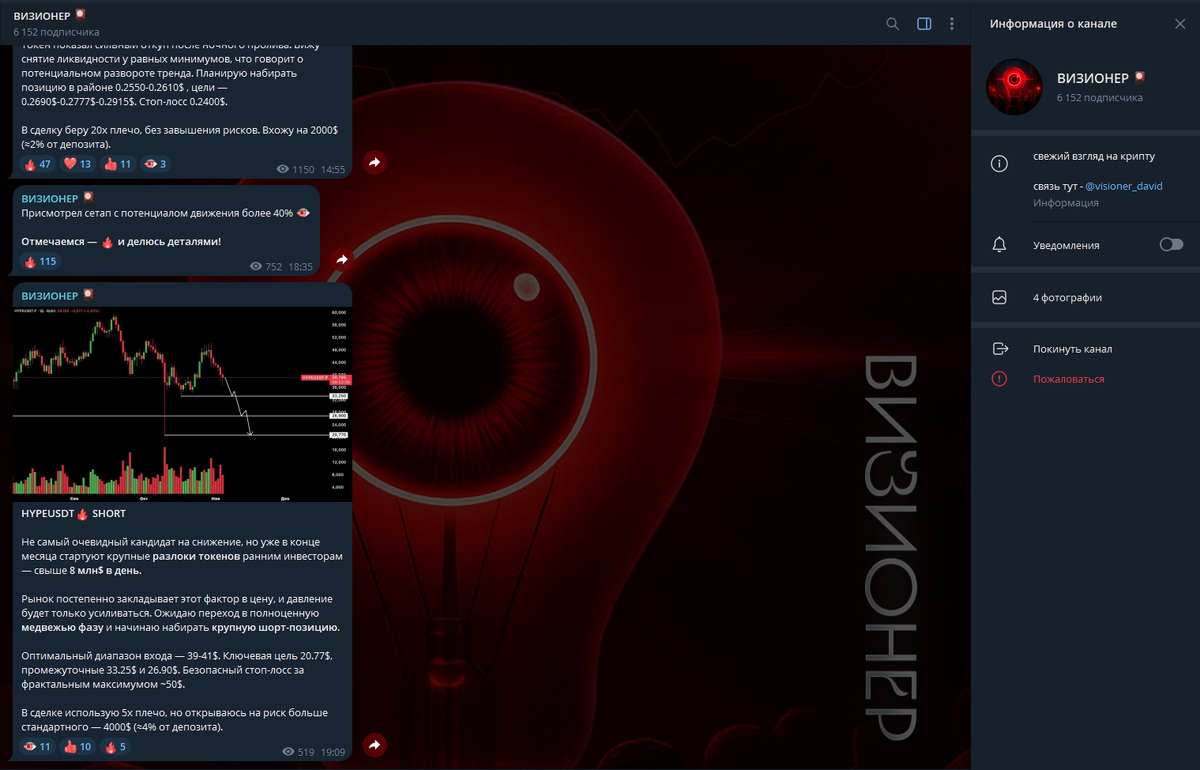Click the 1150 views counter

coord(296,169)
